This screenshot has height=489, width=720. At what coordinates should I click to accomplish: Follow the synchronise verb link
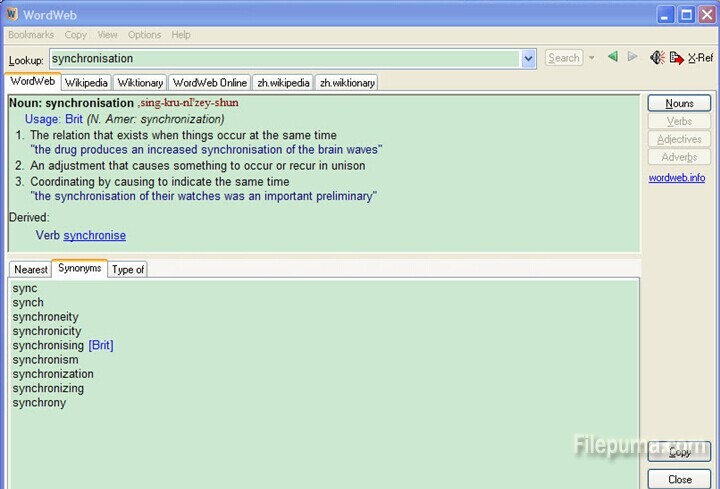coord(95,236)
